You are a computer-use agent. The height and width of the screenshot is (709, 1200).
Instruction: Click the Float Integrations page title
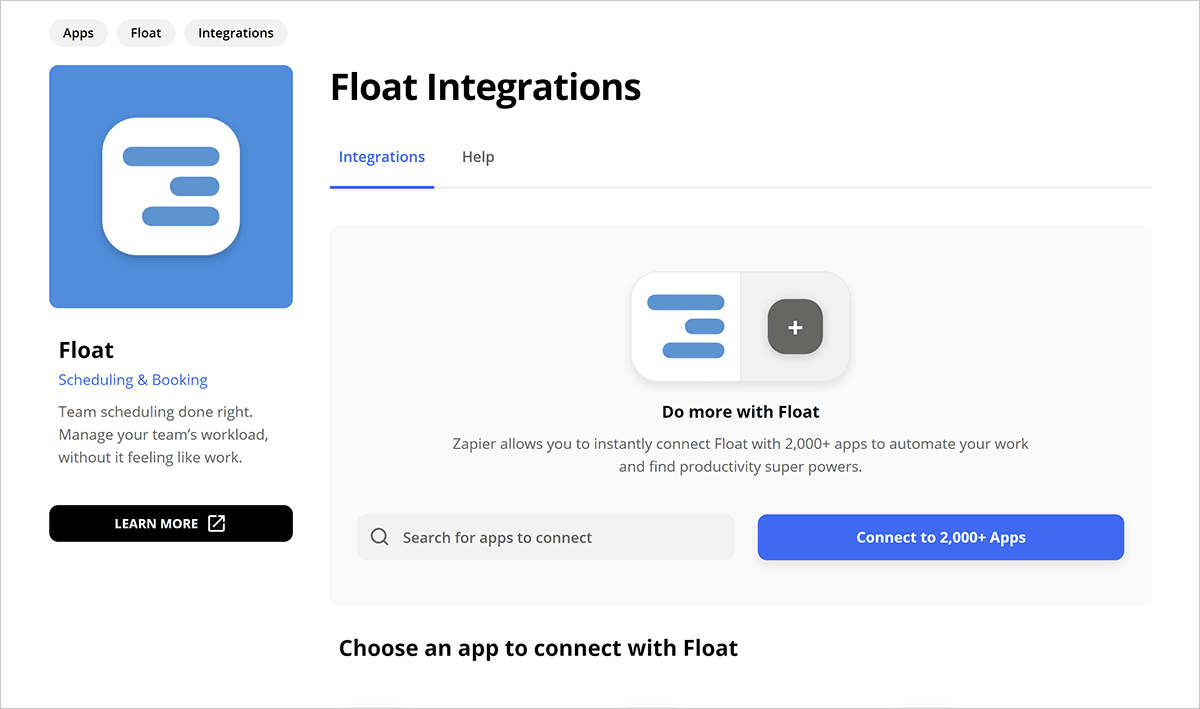486,87
